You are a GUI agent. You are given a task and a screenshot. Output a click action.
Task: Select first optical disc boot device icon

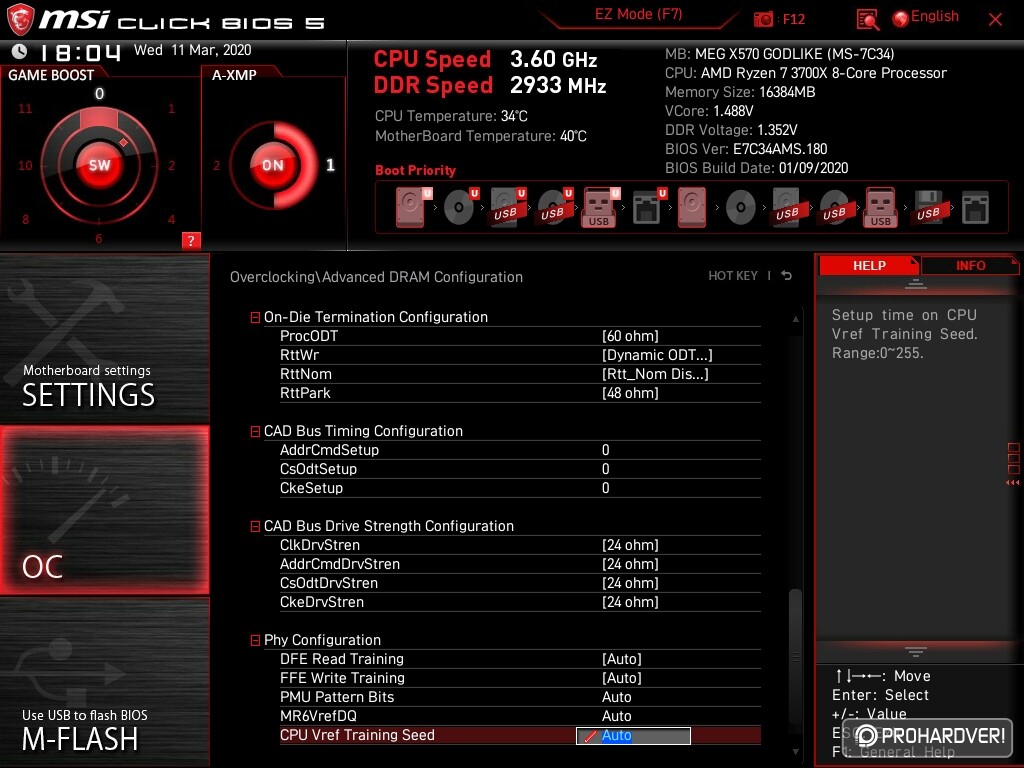461,208
